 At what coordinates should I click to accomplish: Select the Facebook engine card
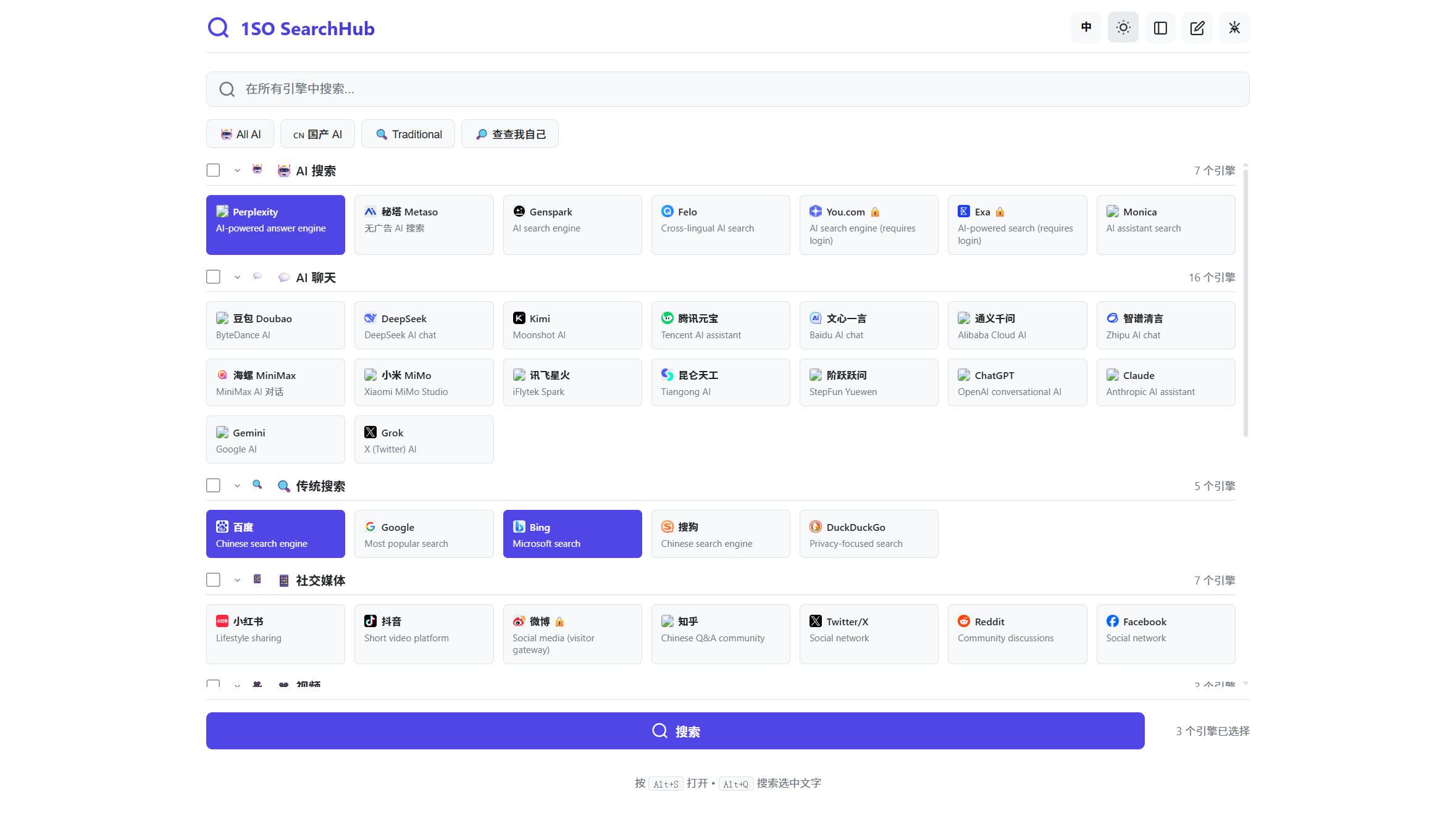point(1166,634)
